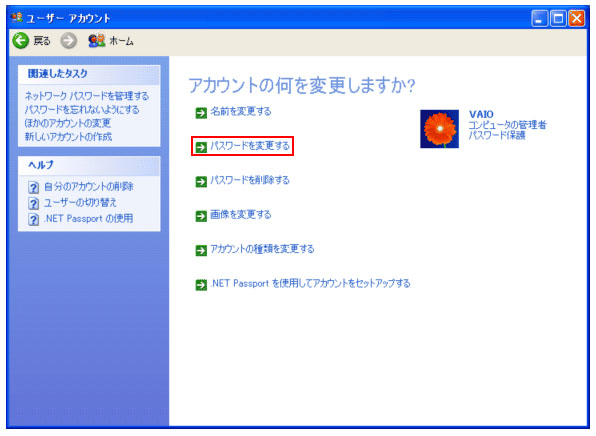This screenshot has width=596, height=436.
Task: Open the 名前を変更する link
Action: click(x=241, y=111)
